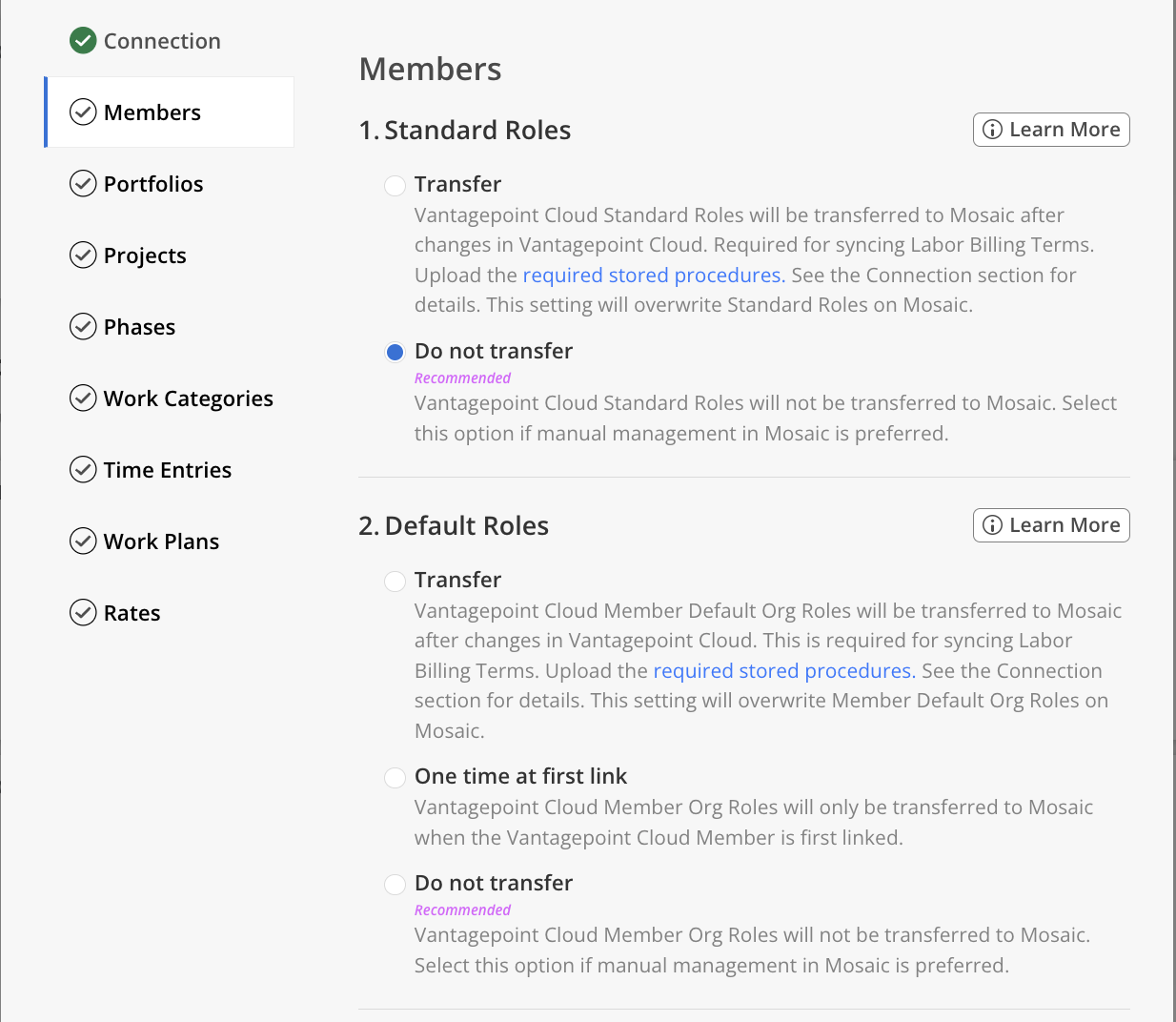1176x1022 pixels.
Task: Click the Time Entries checkmark icon
Action: [83, 470]
